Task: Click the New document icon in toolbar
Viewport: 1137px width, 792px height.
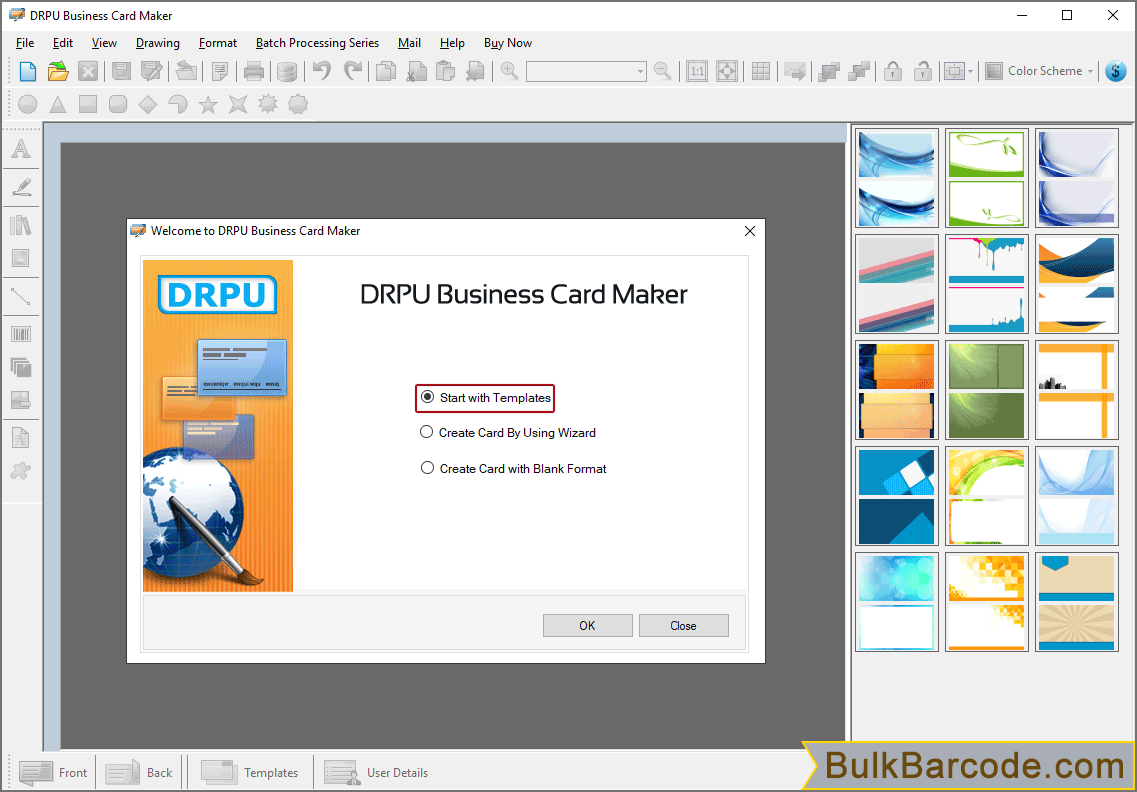Action: point(28,71)
